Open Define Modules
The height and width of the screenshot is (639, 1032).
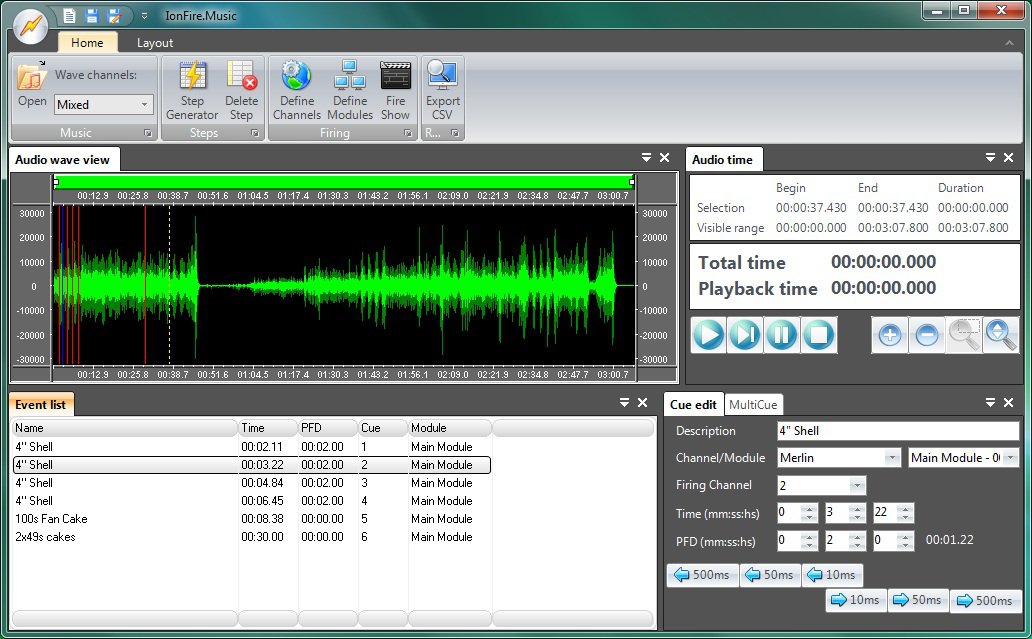(349, 91)
